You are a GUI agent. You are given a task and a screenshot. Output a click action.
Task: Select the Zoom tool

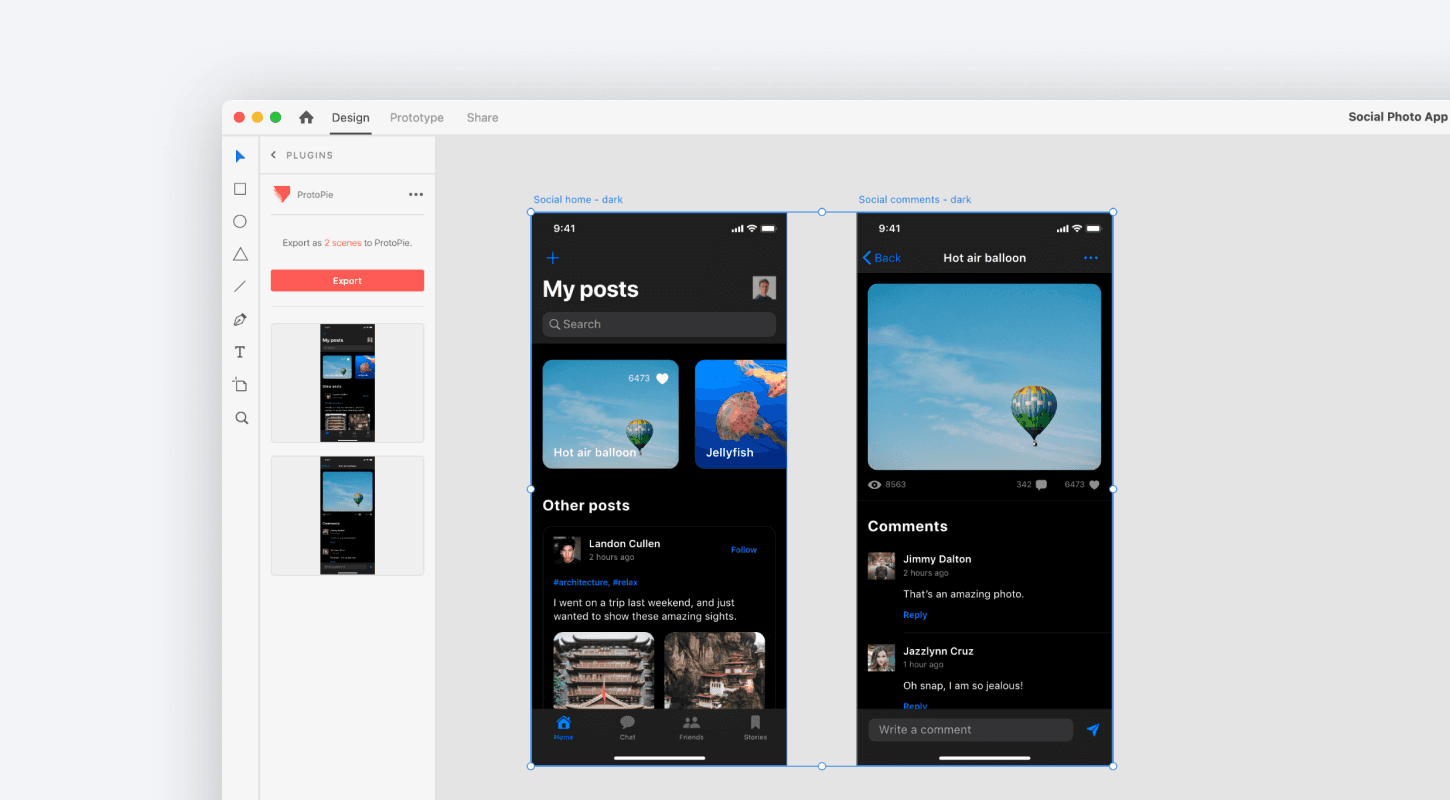click(x=240, y=418)
